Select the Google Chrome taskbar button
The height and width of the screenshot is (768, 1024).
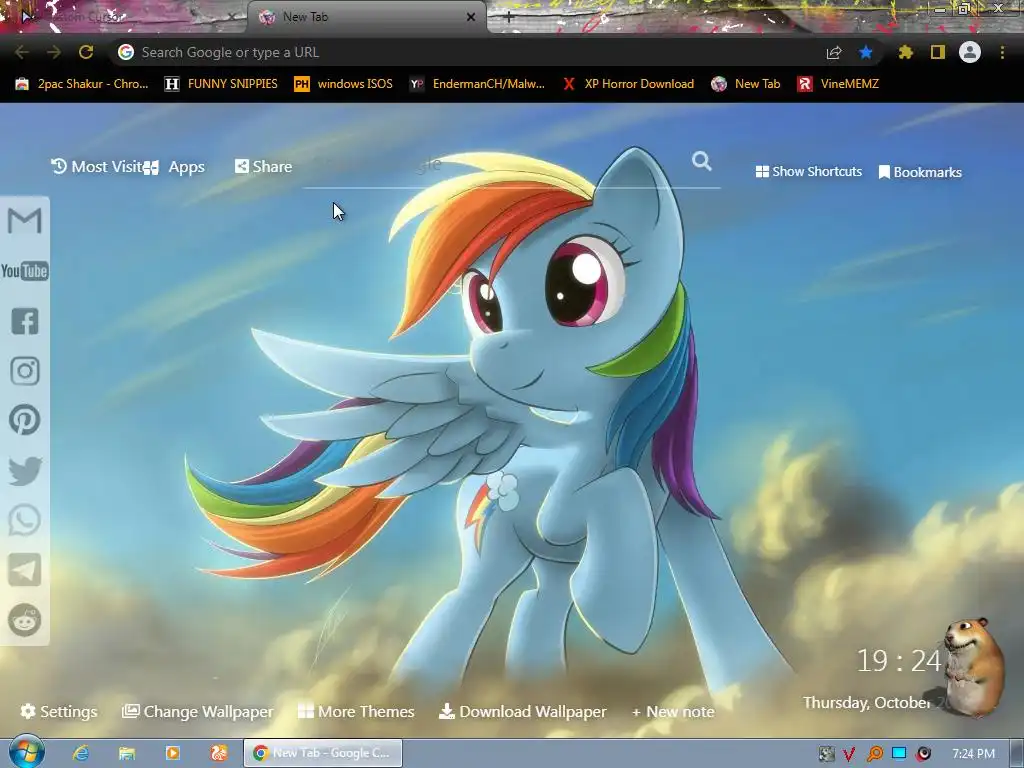click(323, 753)
